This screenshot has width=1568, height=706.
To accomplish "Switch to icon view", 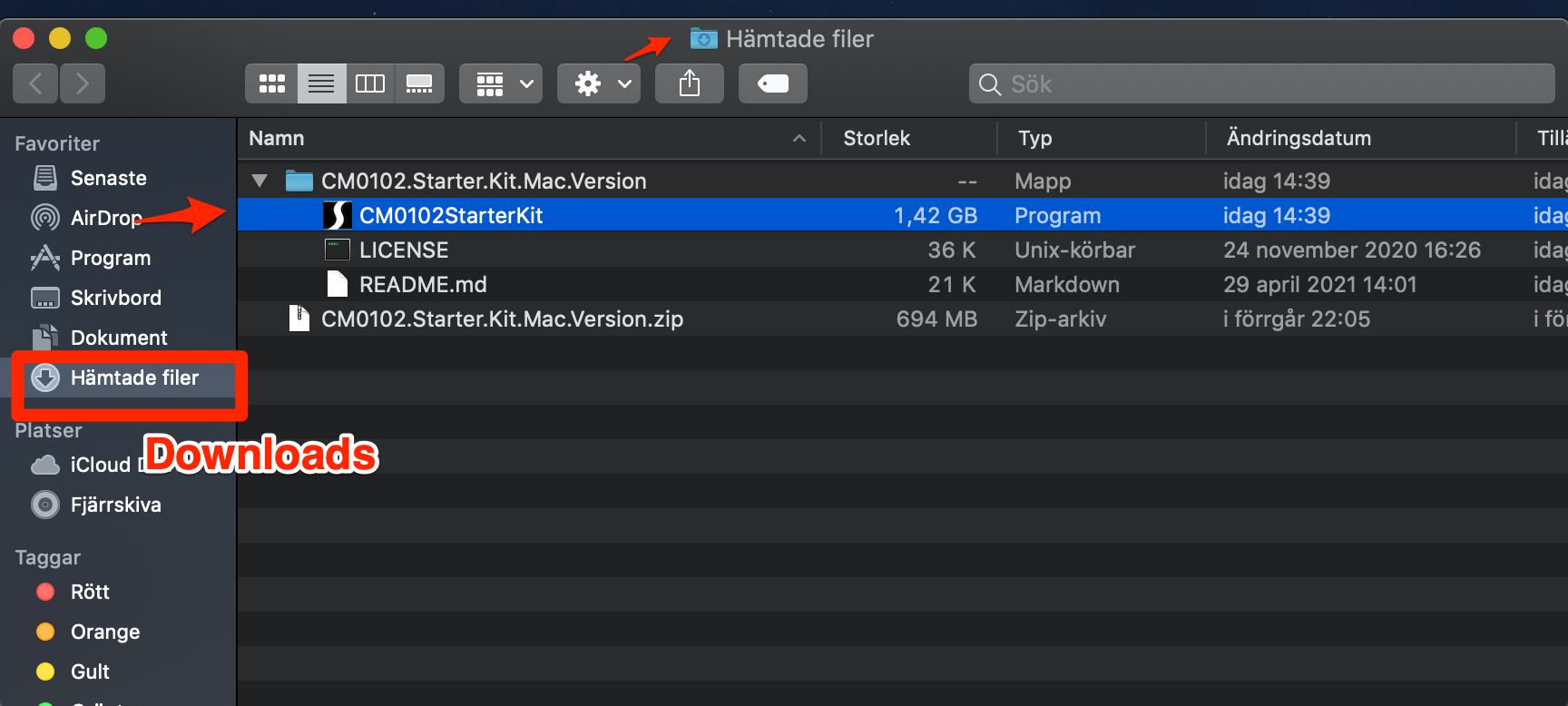I will (272, 83).
